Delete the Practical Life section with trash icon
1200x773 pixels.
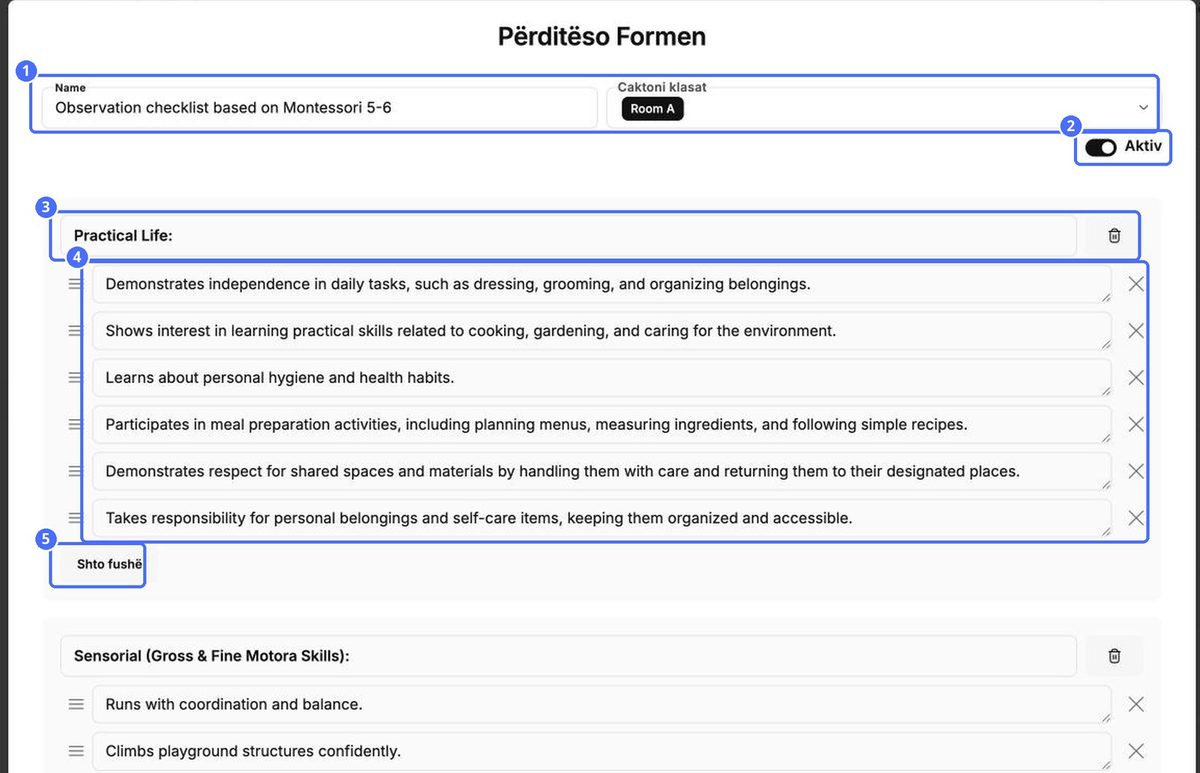[x=1114, y=236]
